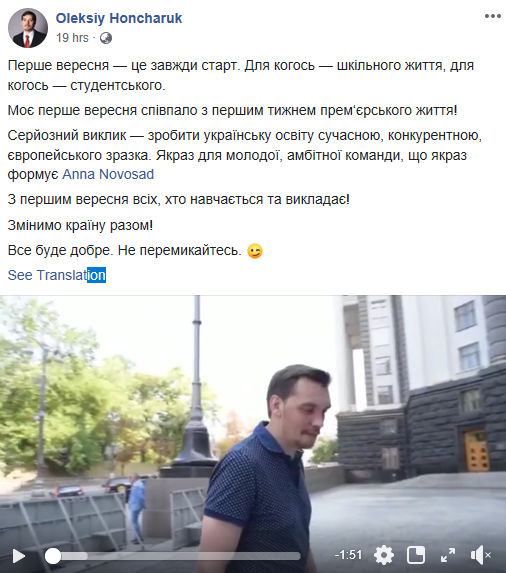Pop out video picture-in-picture icon
This screenshot has height=573, width=506.
(x=416, y=555)
